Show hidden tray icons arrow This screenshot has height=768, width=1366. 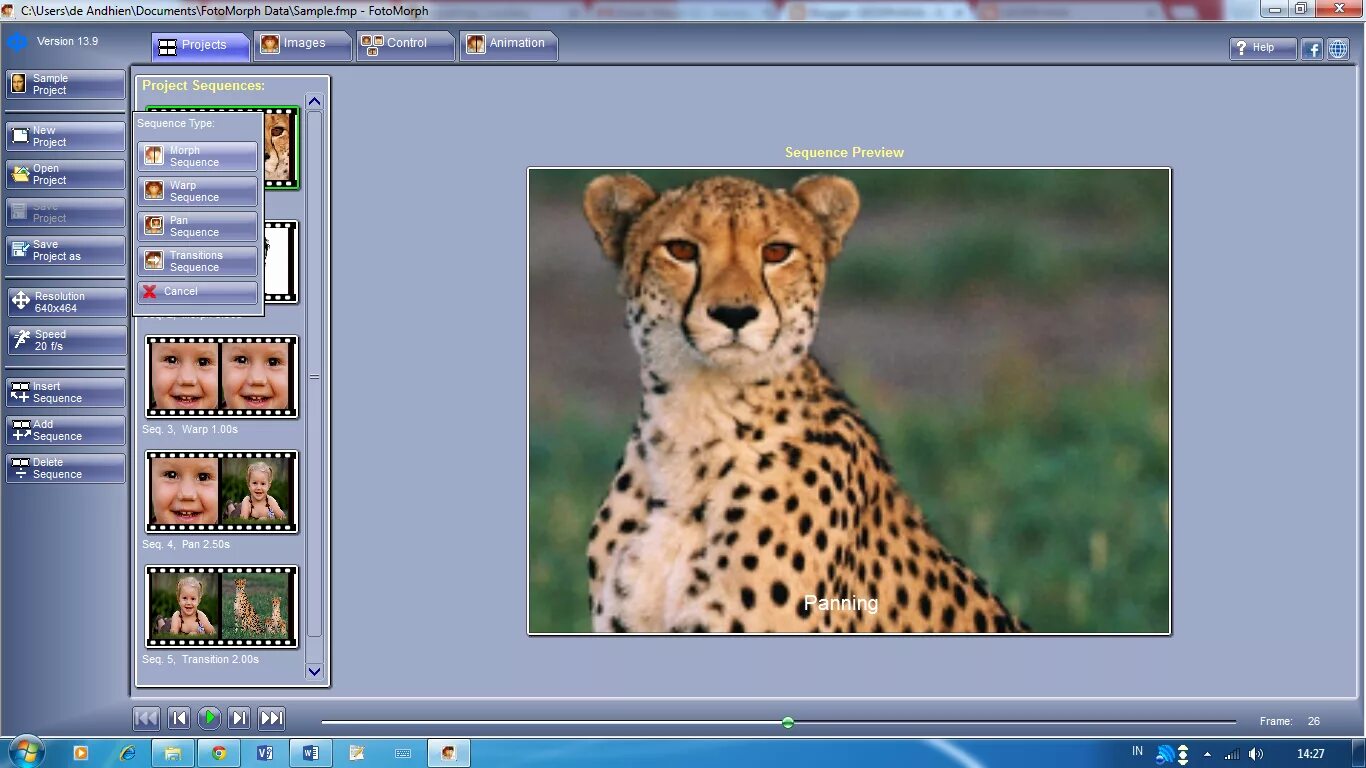1207,754
